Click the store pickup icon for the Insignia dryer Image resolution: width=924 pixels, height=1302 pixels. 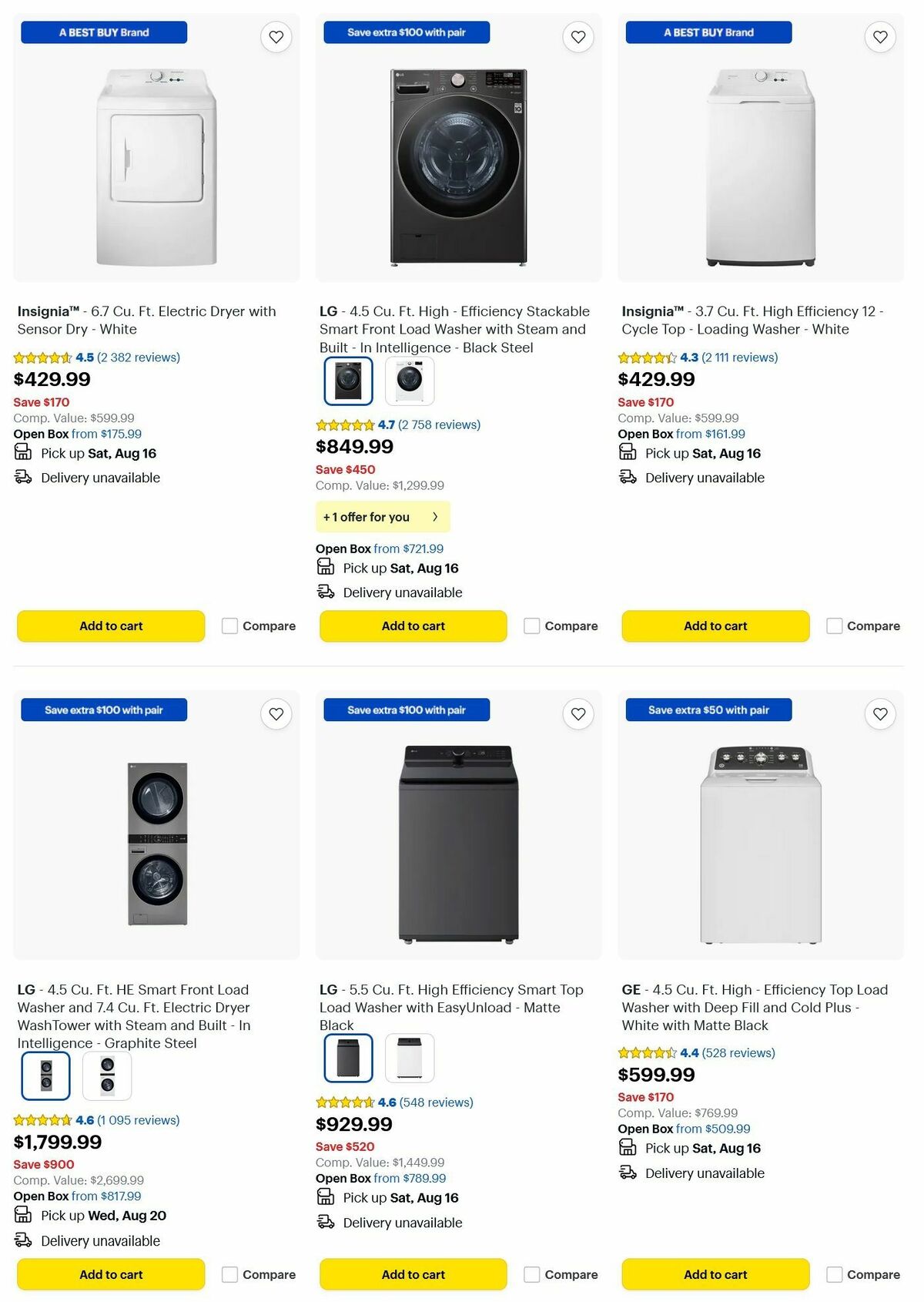pos(22,451)
